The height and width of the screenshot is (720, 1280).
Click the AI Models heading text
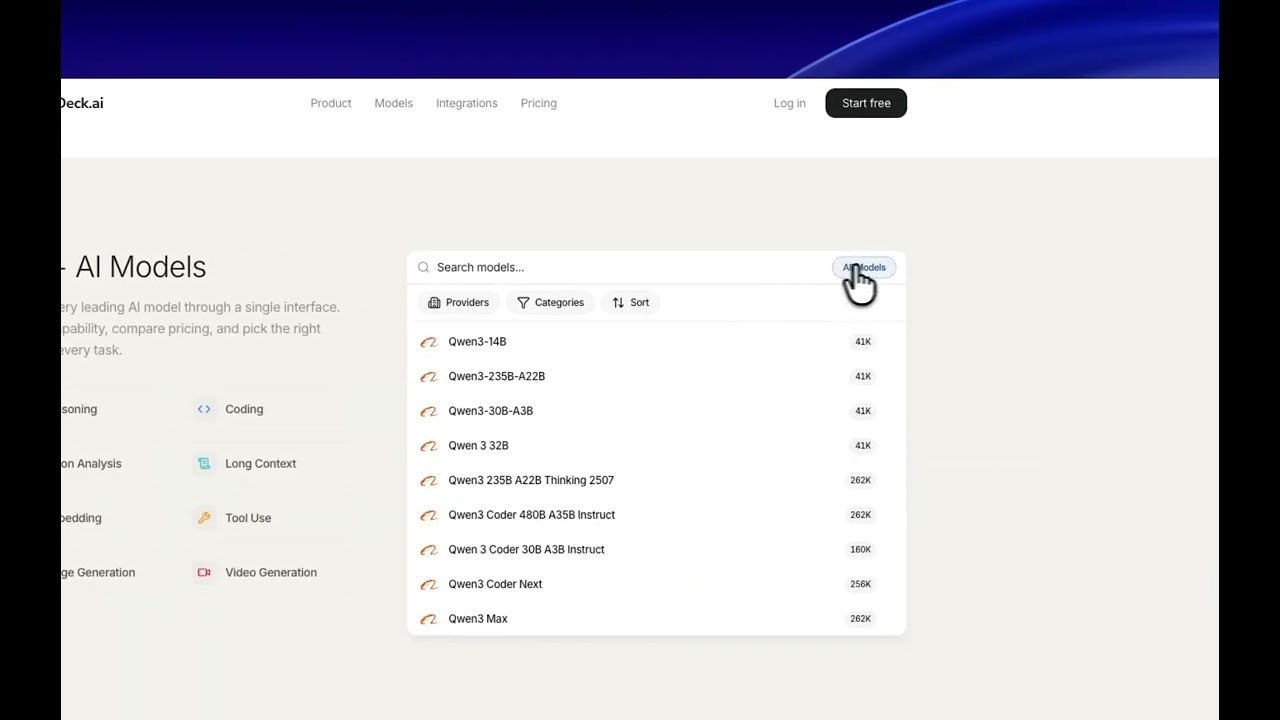pyautogui.click(x=141, y=267)
